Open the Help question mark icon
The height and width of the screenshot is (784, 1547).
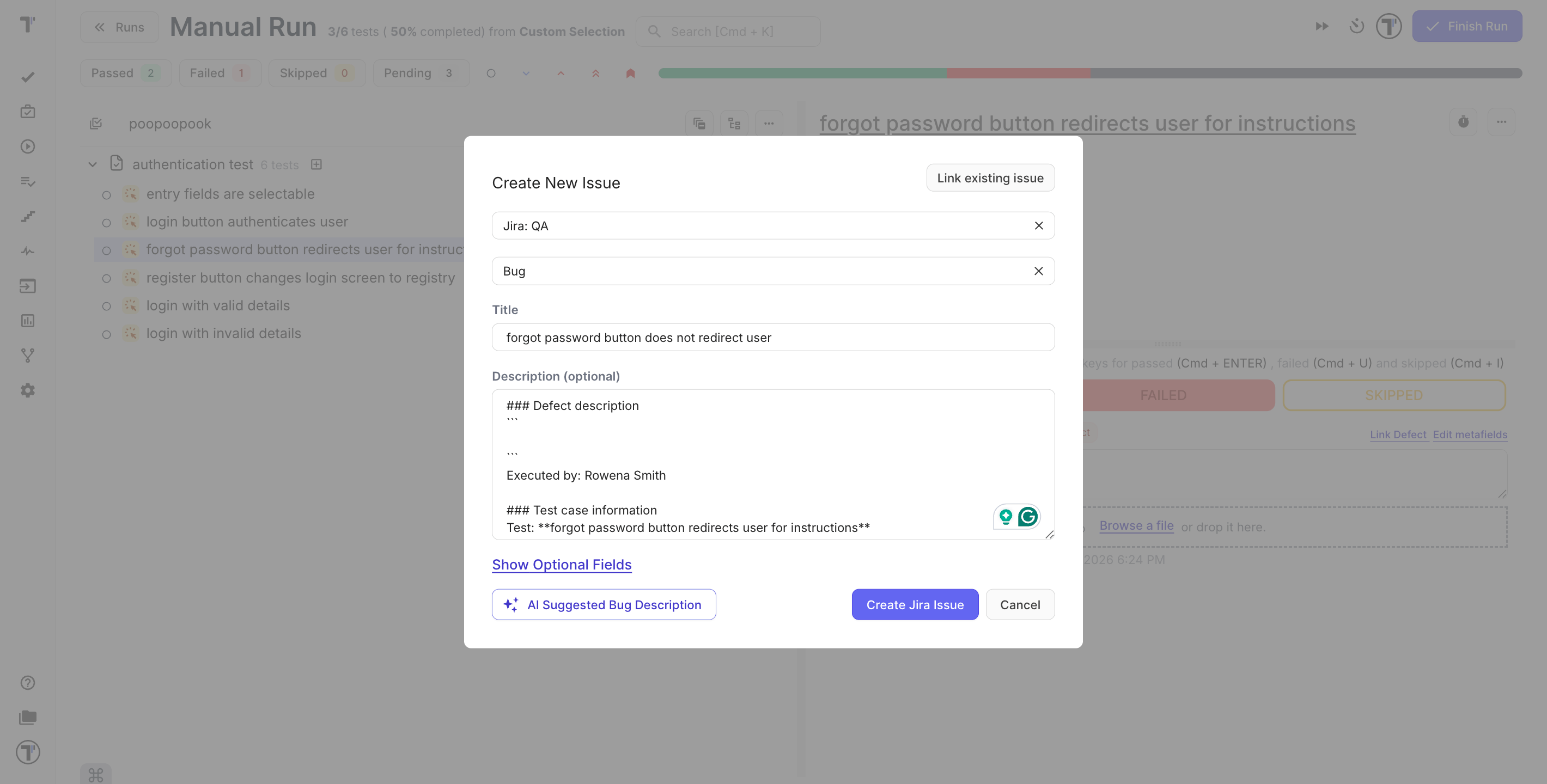[28, 683]
